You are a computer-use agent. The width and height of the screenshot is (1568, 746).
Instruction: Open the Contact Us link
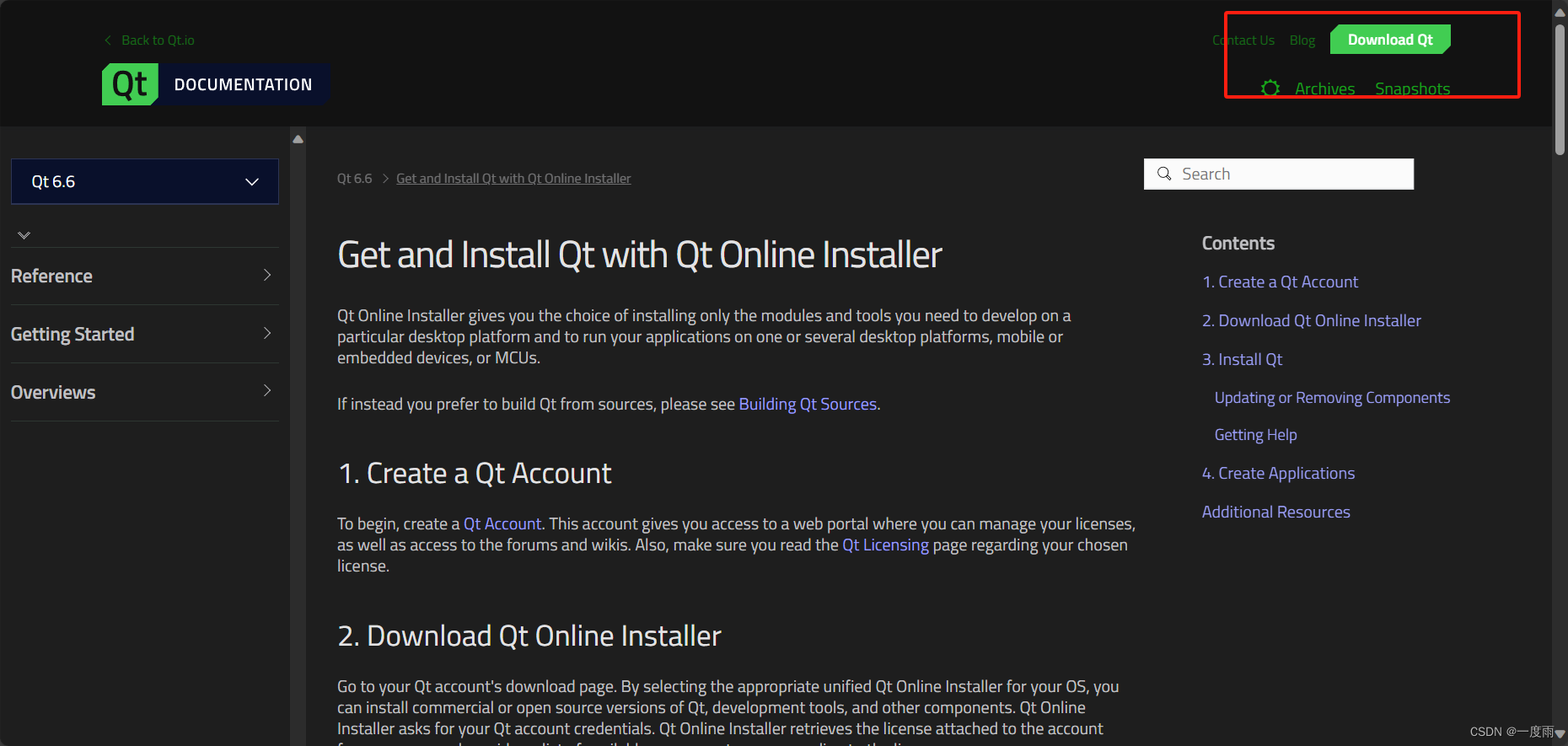(x=1243, y=40)
